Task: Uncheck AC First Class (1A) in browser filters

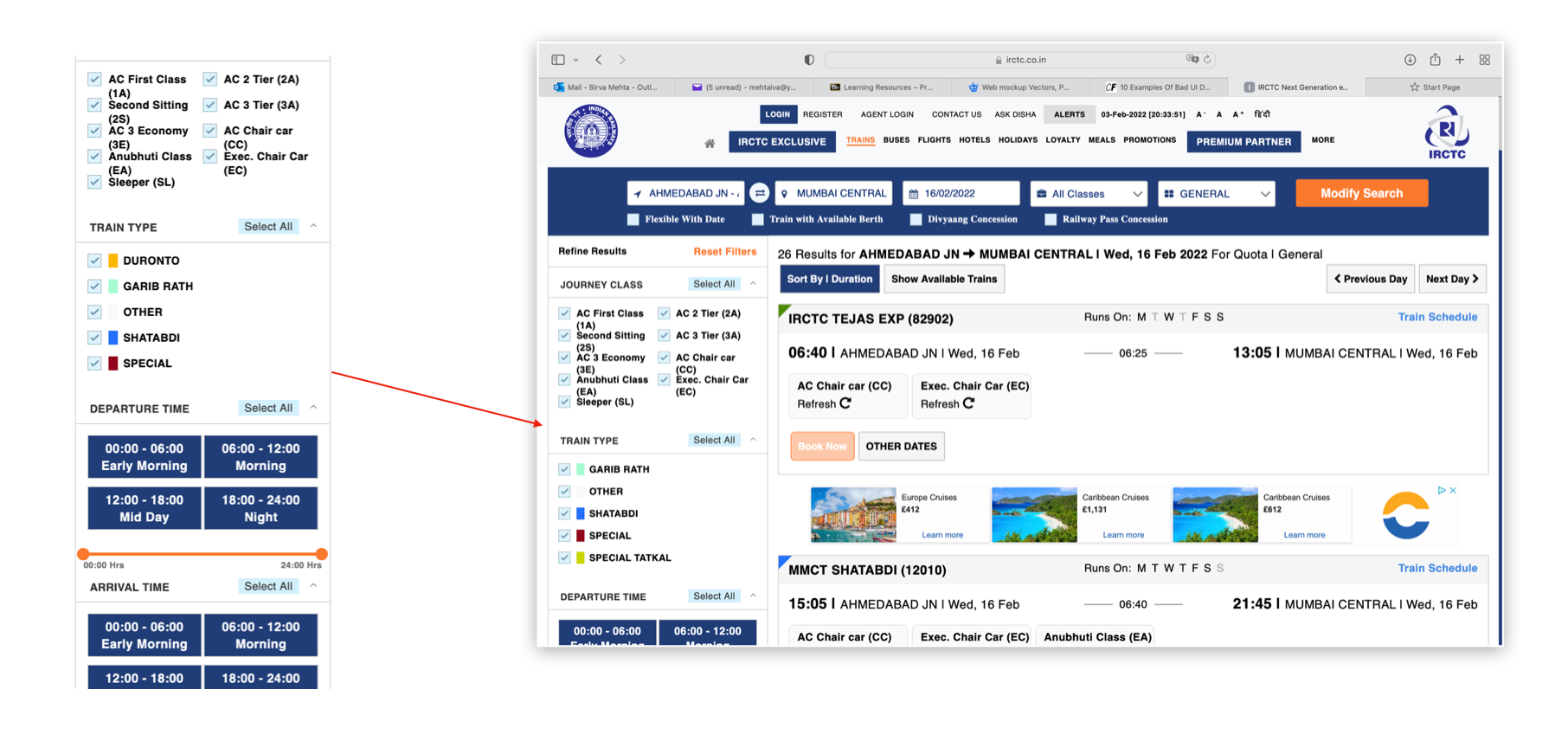Action: (565, 313)
